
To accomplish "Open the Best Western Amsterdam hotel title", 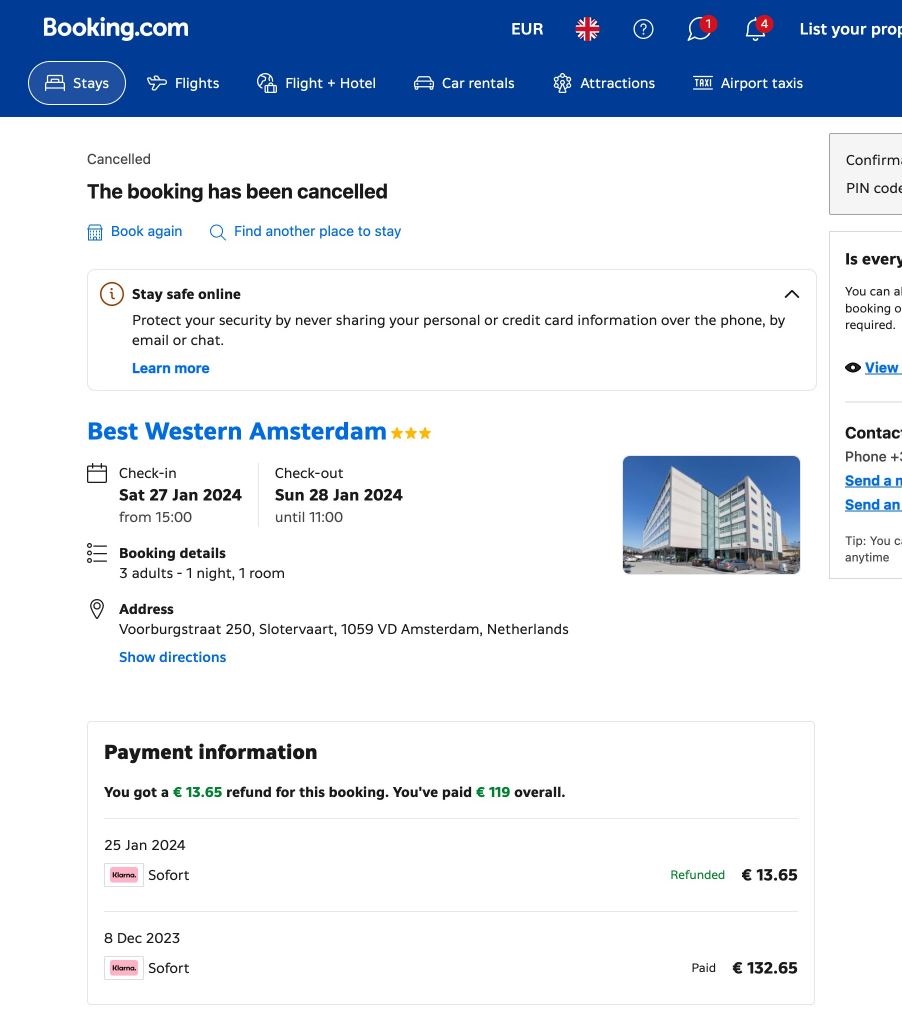I will (x=237, y=431).
